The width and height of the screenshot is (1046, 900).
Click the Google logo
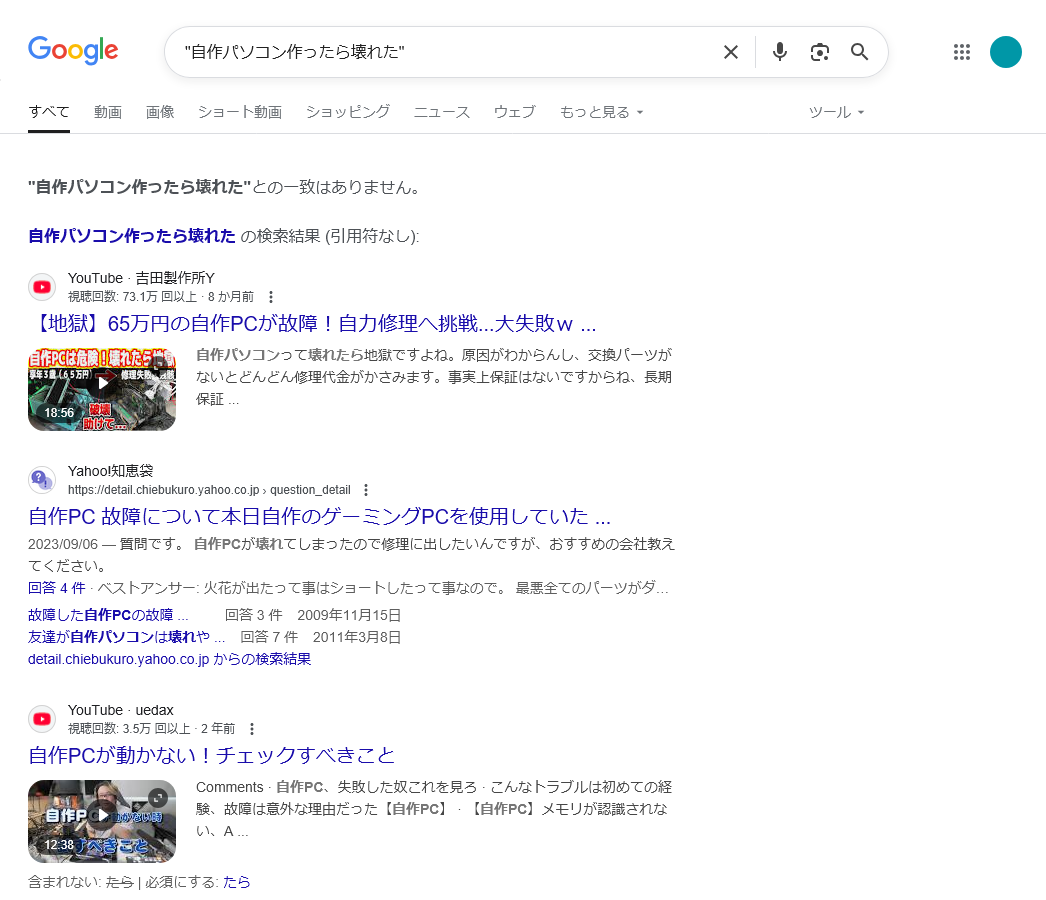(73, 51)
